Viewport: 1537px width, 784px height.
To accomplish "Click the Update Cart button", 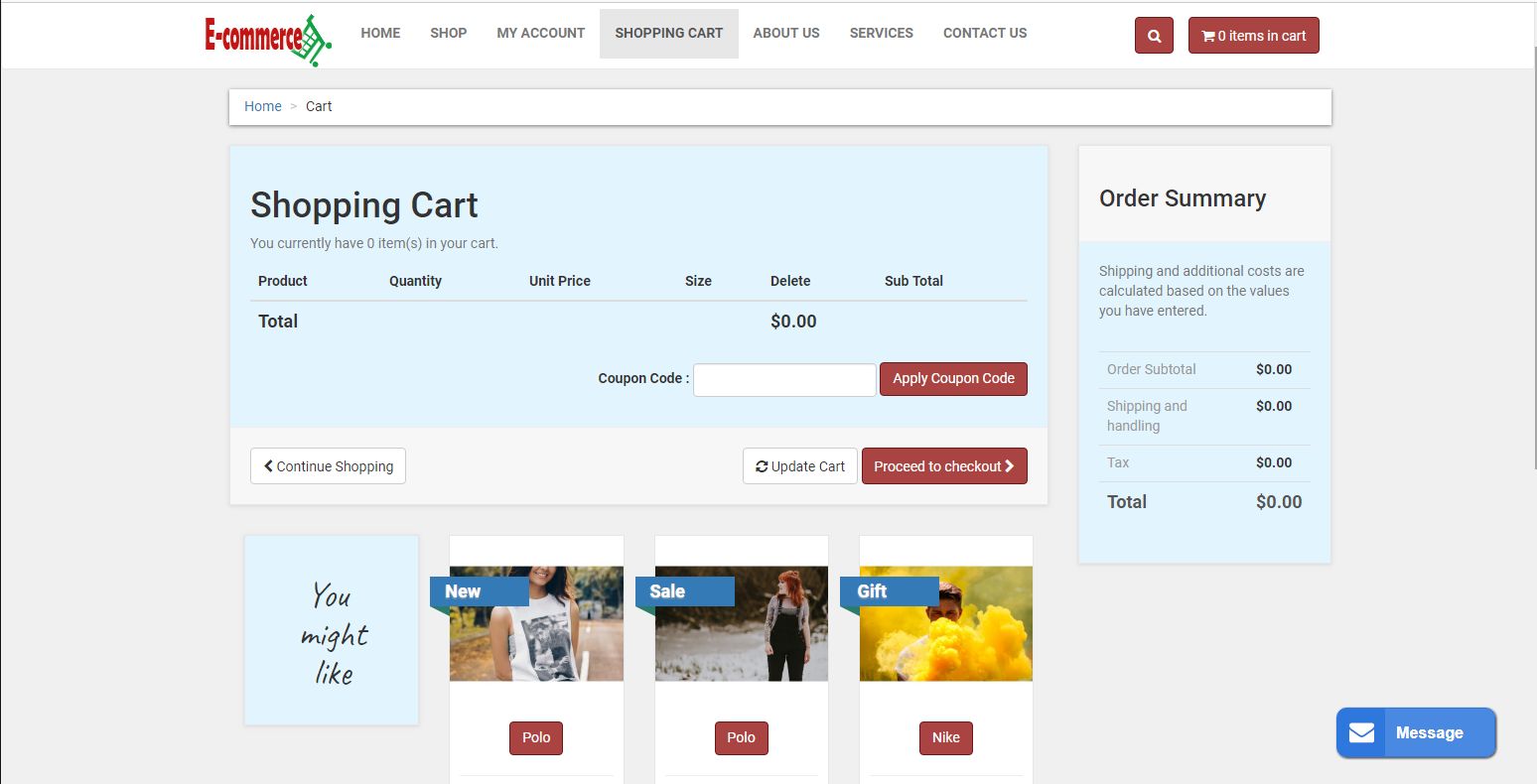I will point(800,466).
